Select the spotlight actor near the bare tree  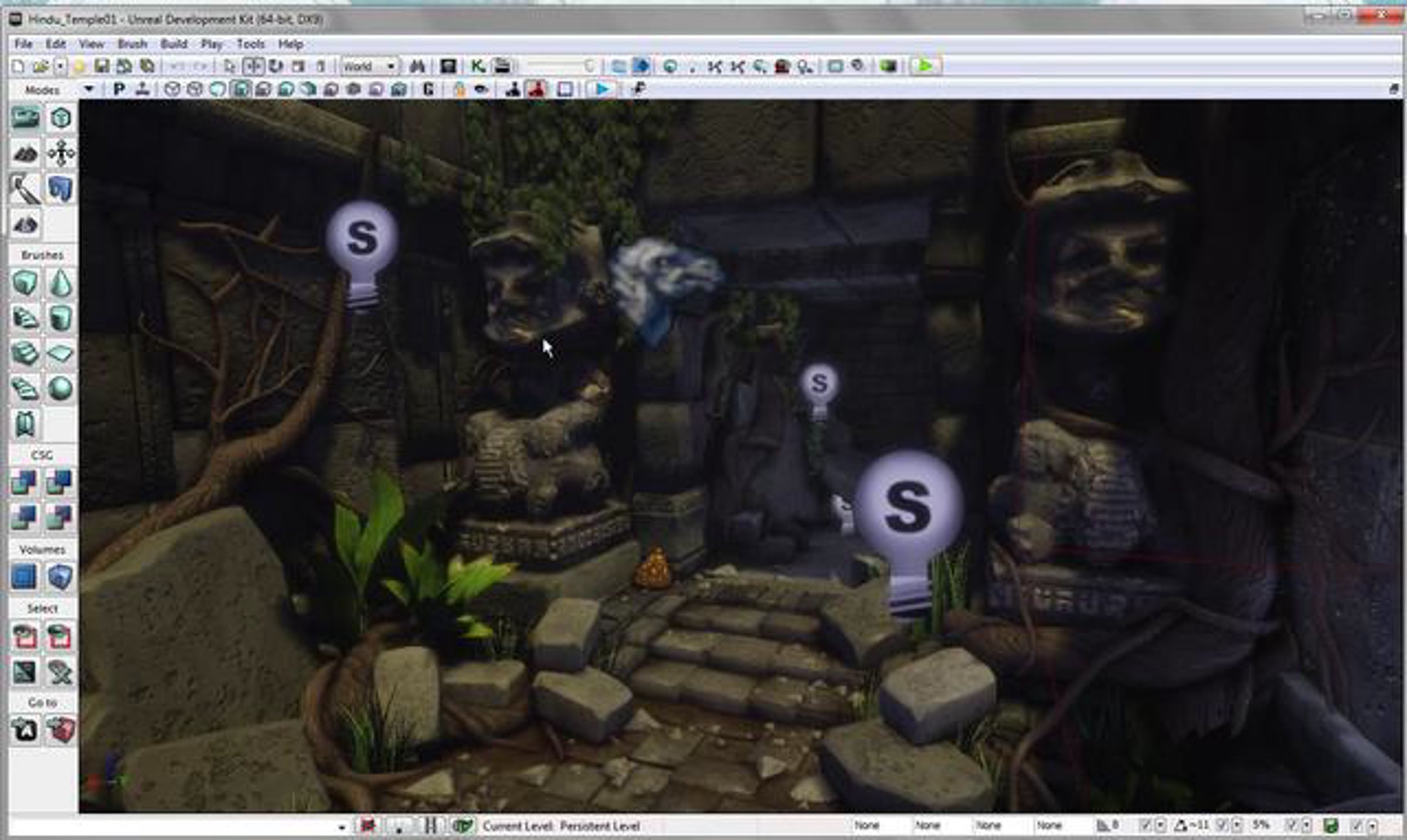(362, 253)
